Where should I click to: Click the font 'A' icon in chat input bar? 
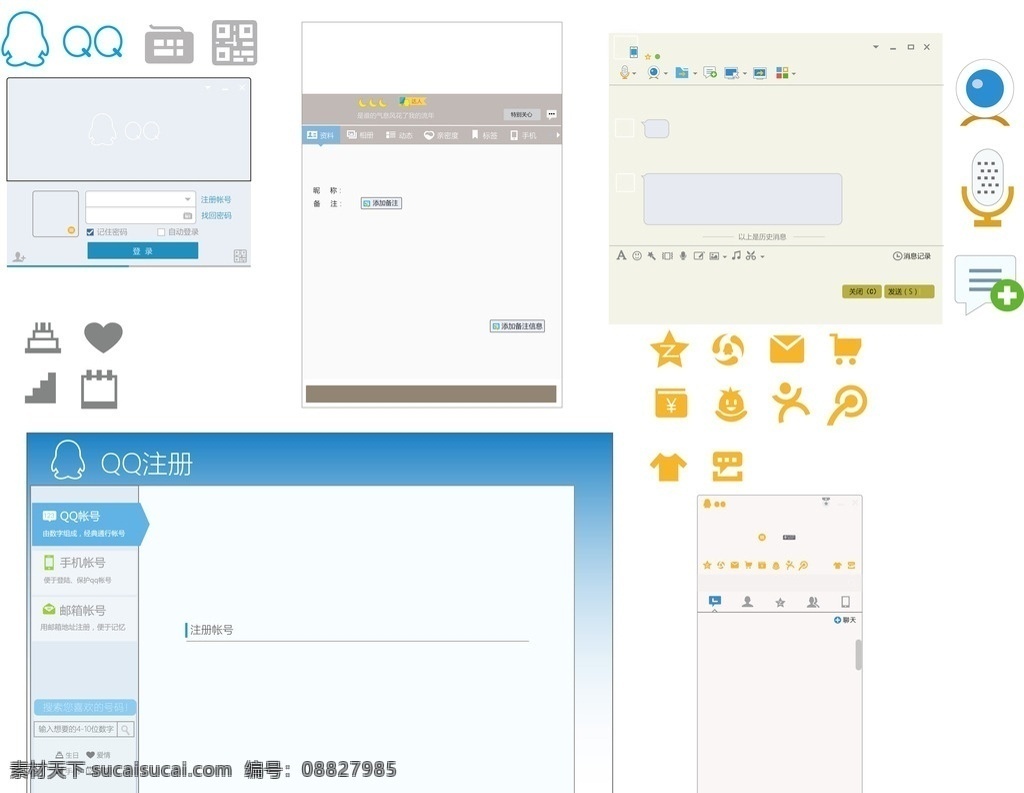[621, 255]
